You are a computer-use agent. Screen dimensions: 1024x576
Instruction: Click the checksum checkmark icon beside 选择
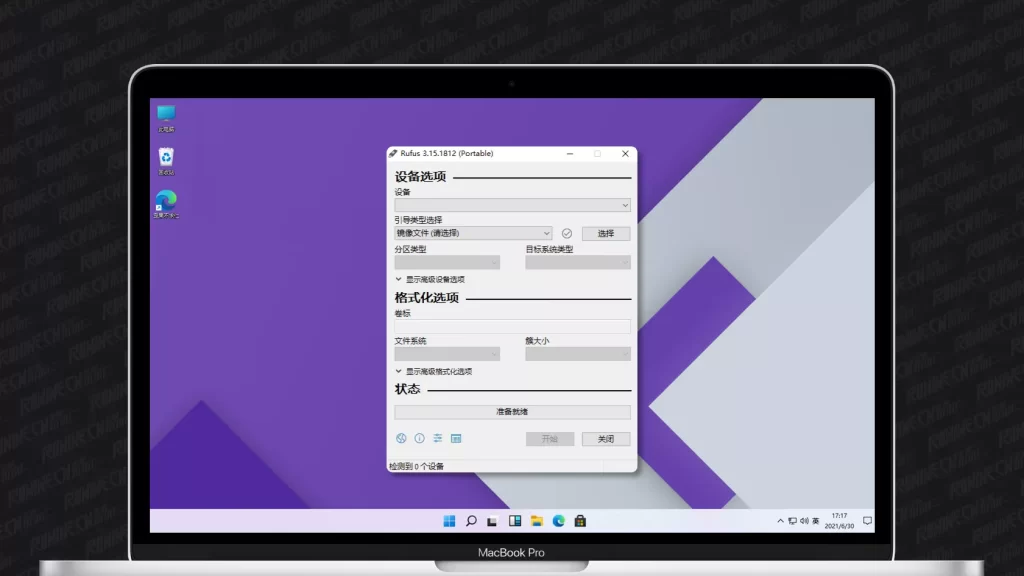[566, 233]
